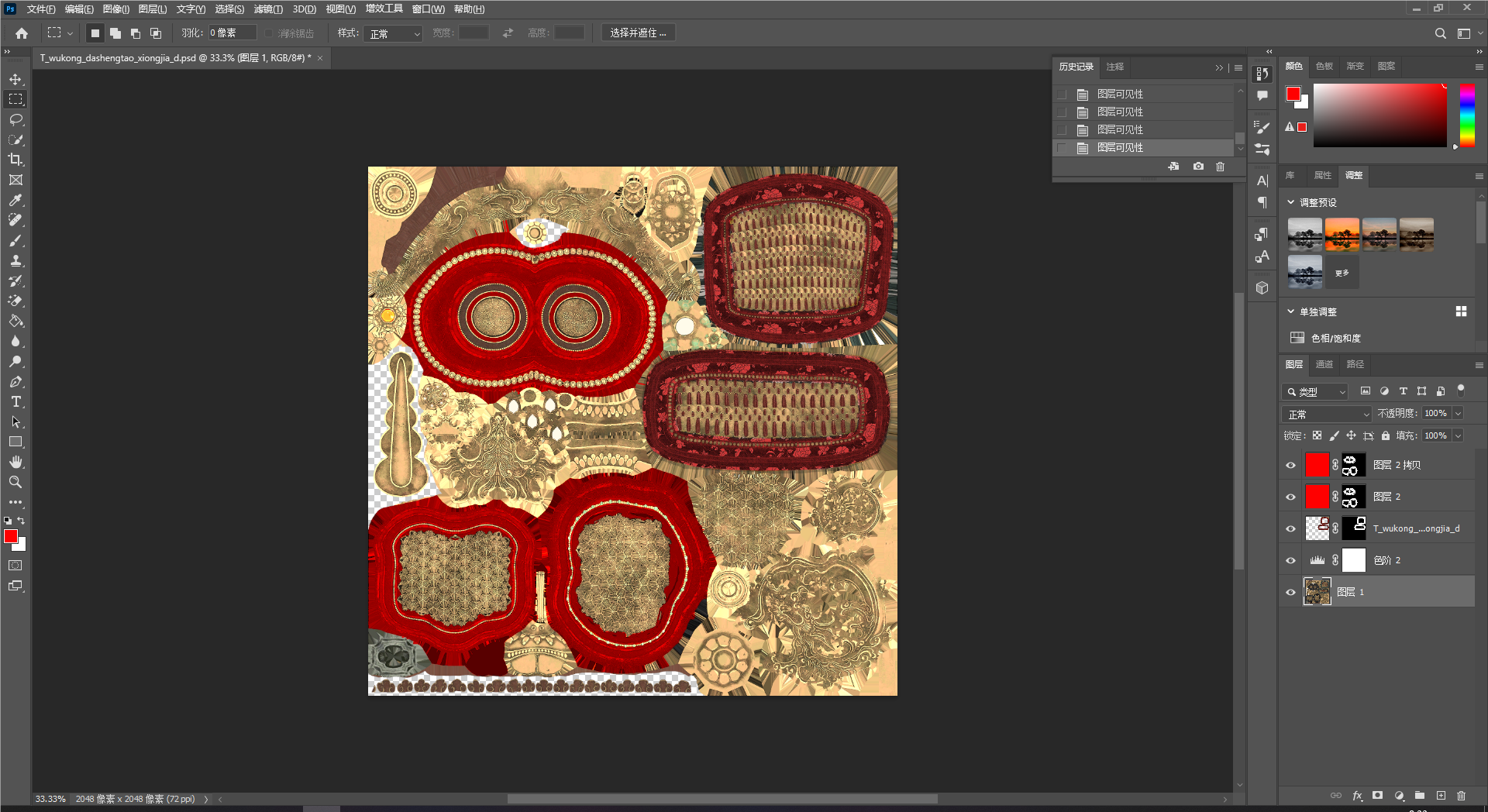Click the feather 羽化 input field
This screenshot has width=1488, height=812.
tap(231, 33)
